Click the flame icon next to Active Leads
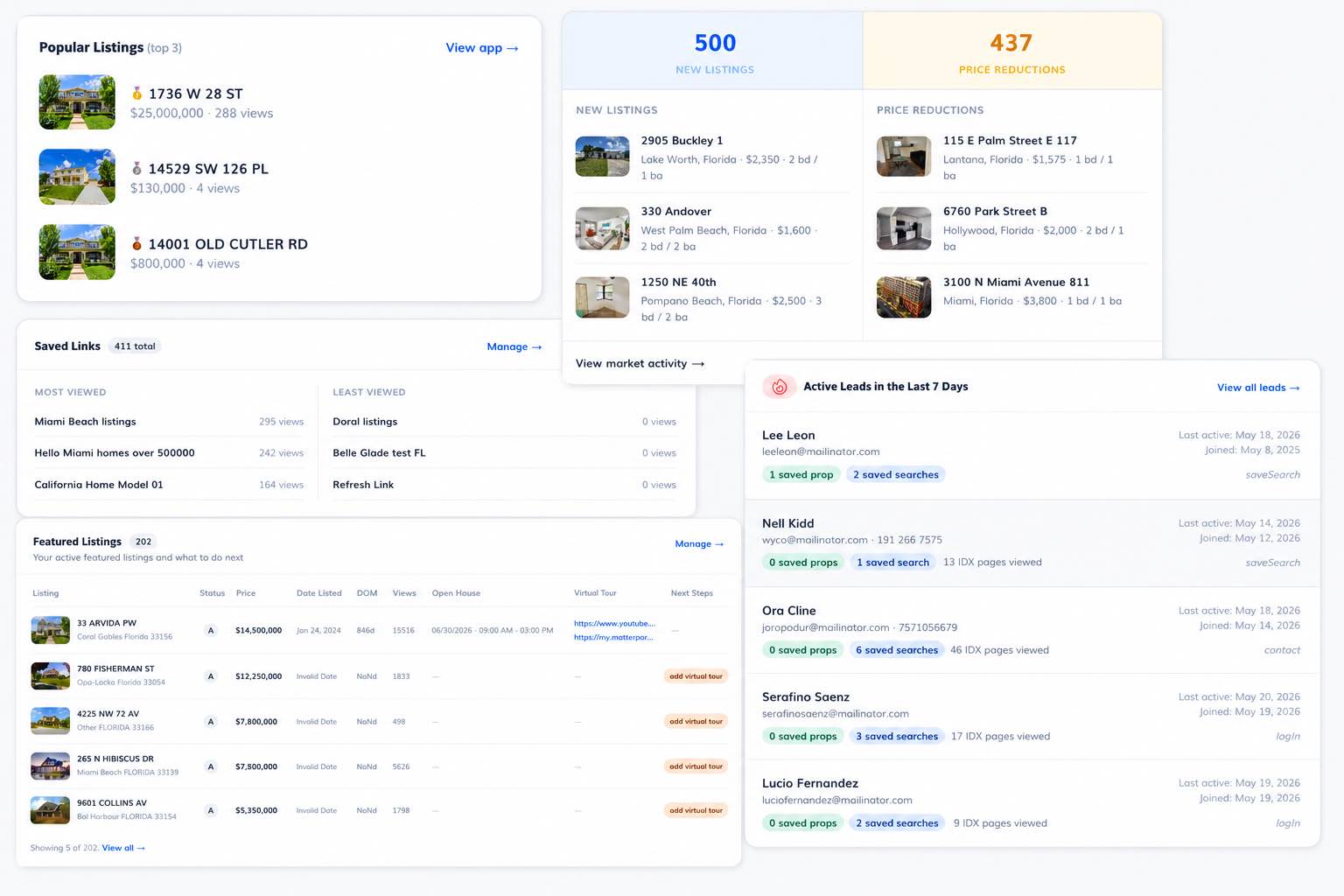Viewport: 1344px width, 896px height. (x=779, y=387)
